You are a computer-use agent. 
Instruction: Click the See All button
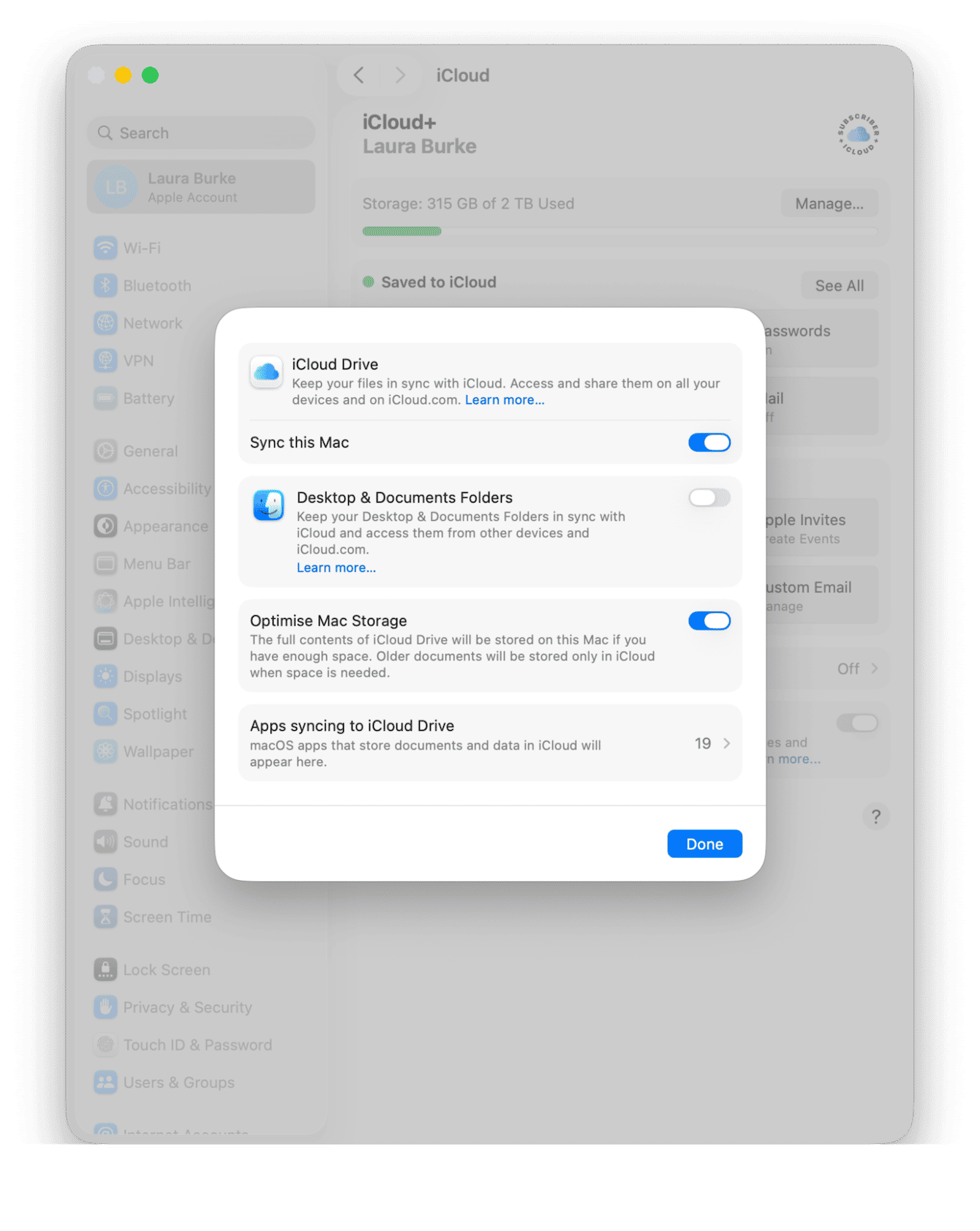[840, 286]
